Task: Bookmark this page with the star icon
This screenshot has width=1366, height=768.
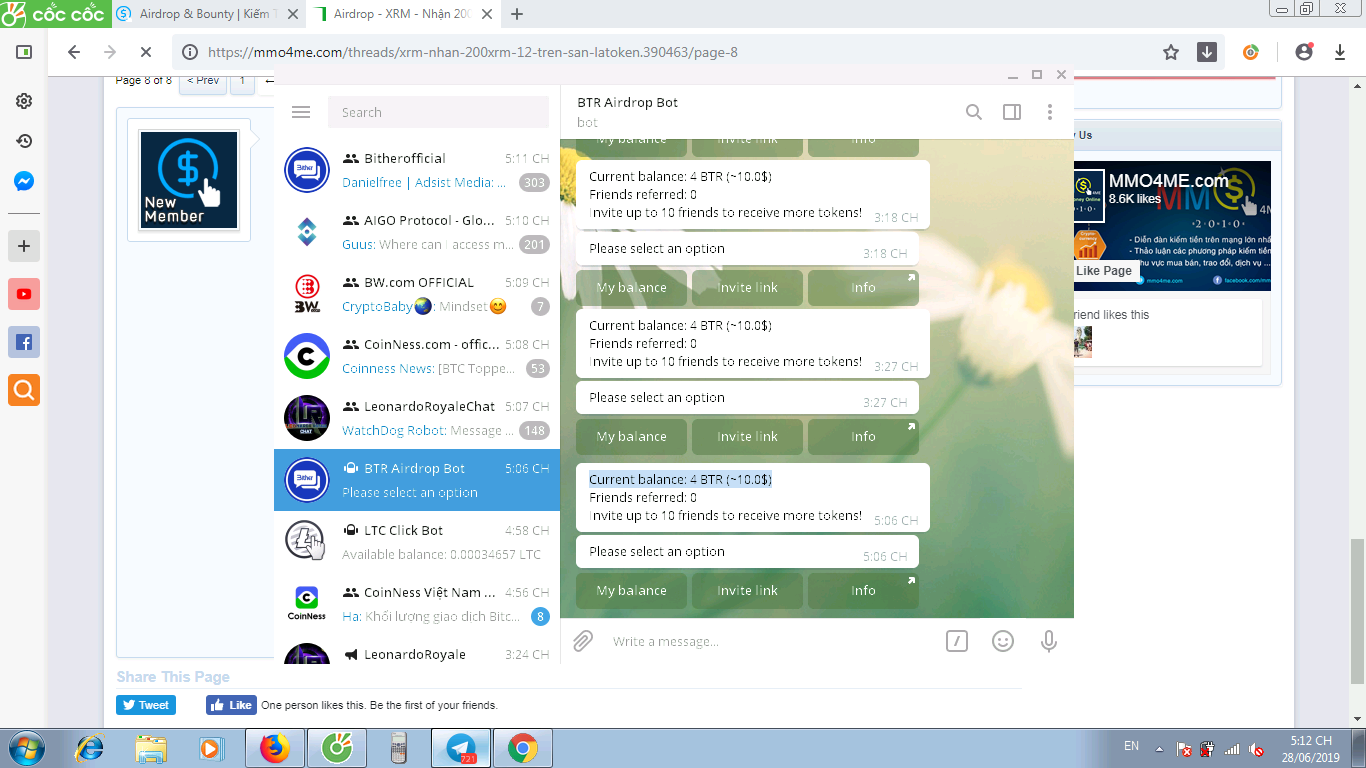Action: (1171, 52)
